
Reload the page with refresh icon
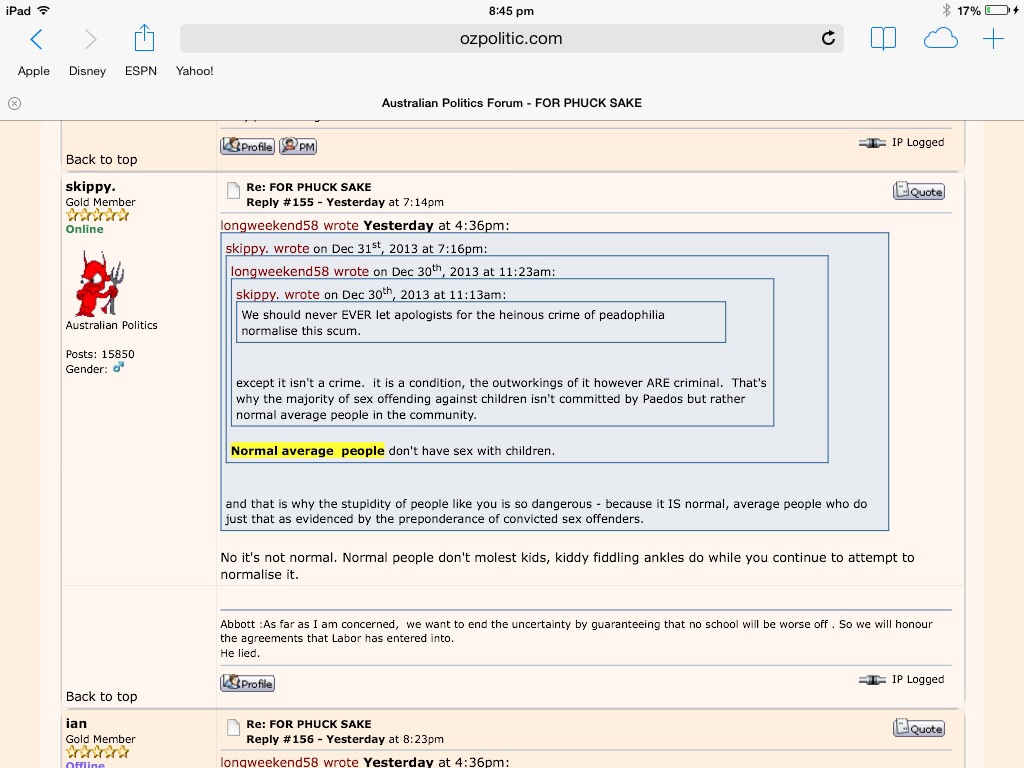[827, 39]
